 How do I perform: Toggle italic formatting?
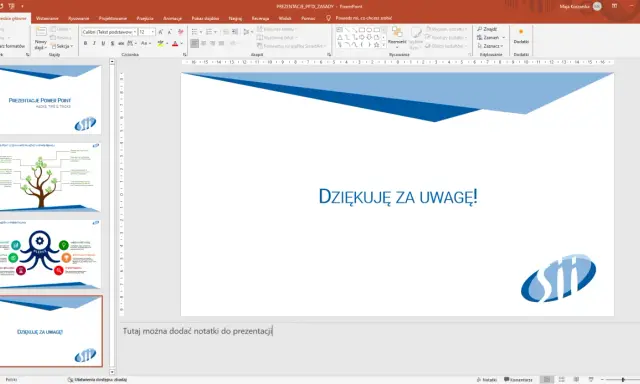click(x=94, y=43)
